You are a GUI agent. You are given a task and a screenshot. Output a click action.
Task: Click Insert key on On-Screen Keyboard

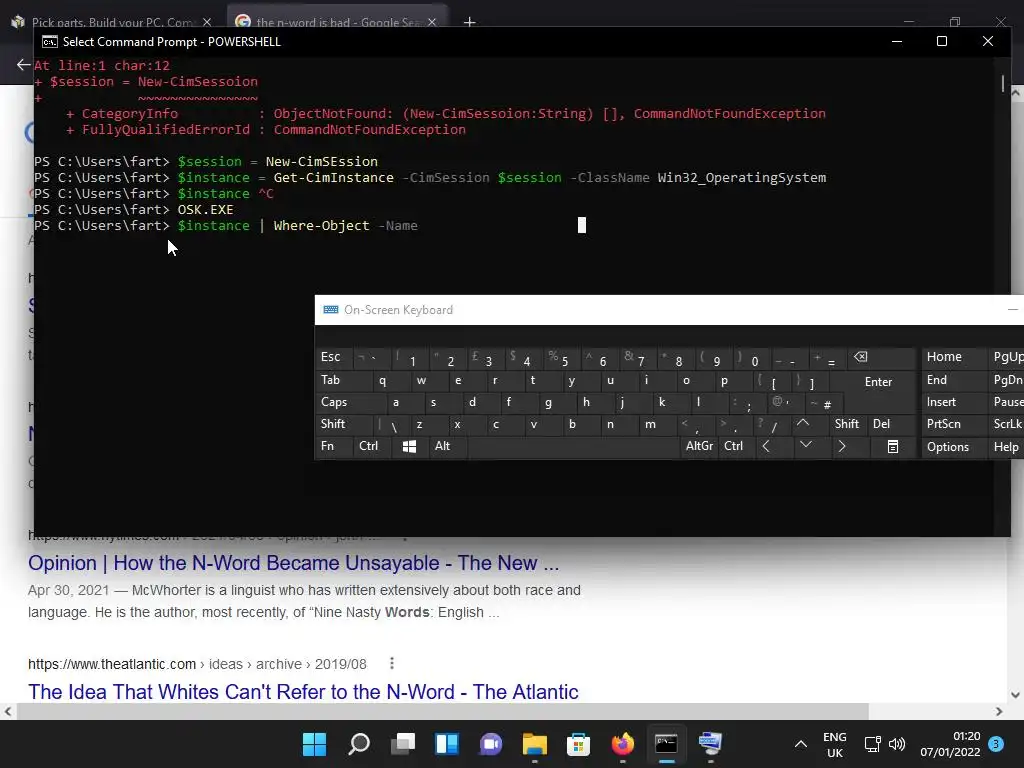[953, 402]
